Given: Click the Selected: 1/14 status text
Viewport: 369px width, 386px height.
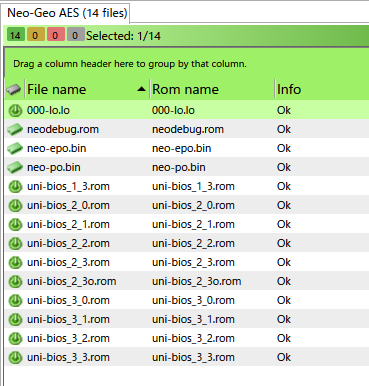Looking at the screenshot, I should (123, 35).
